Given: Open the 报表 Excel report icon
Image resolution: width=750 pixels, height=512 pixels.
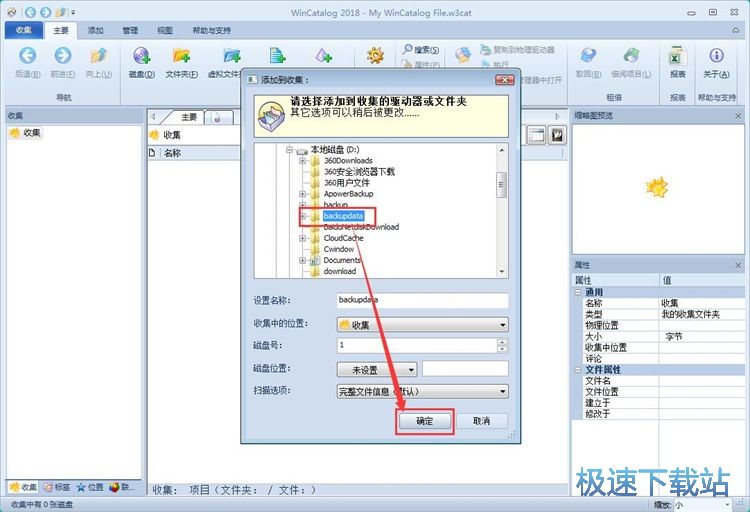Looking at the screenshot, I should pyautogui.click(x=677, y=56).
